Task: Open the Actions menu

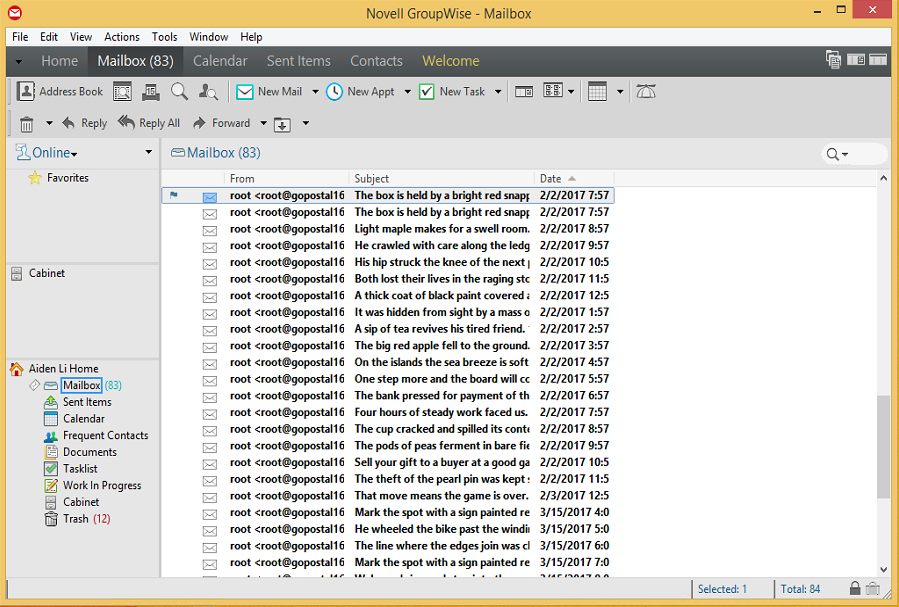Action: (122, 37)
